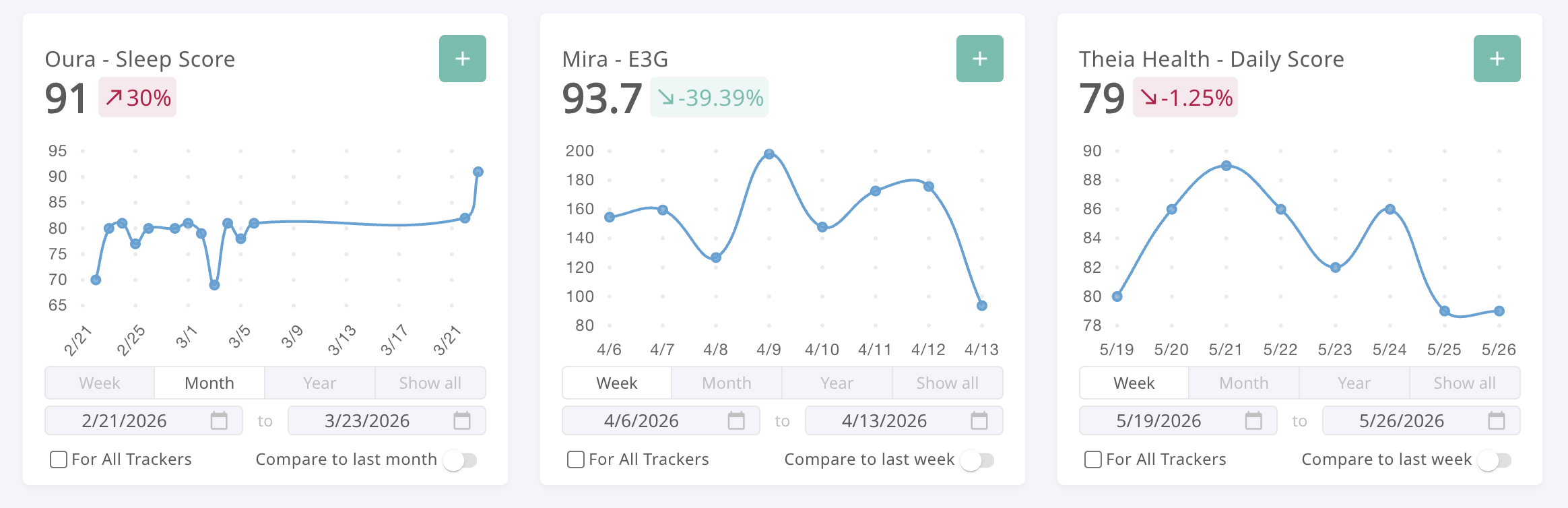Image resolution: width=1568 pixels, height=508 pixels.
Task: Select Month tab on Mira E3G card
Action: (x=727, y=383)
